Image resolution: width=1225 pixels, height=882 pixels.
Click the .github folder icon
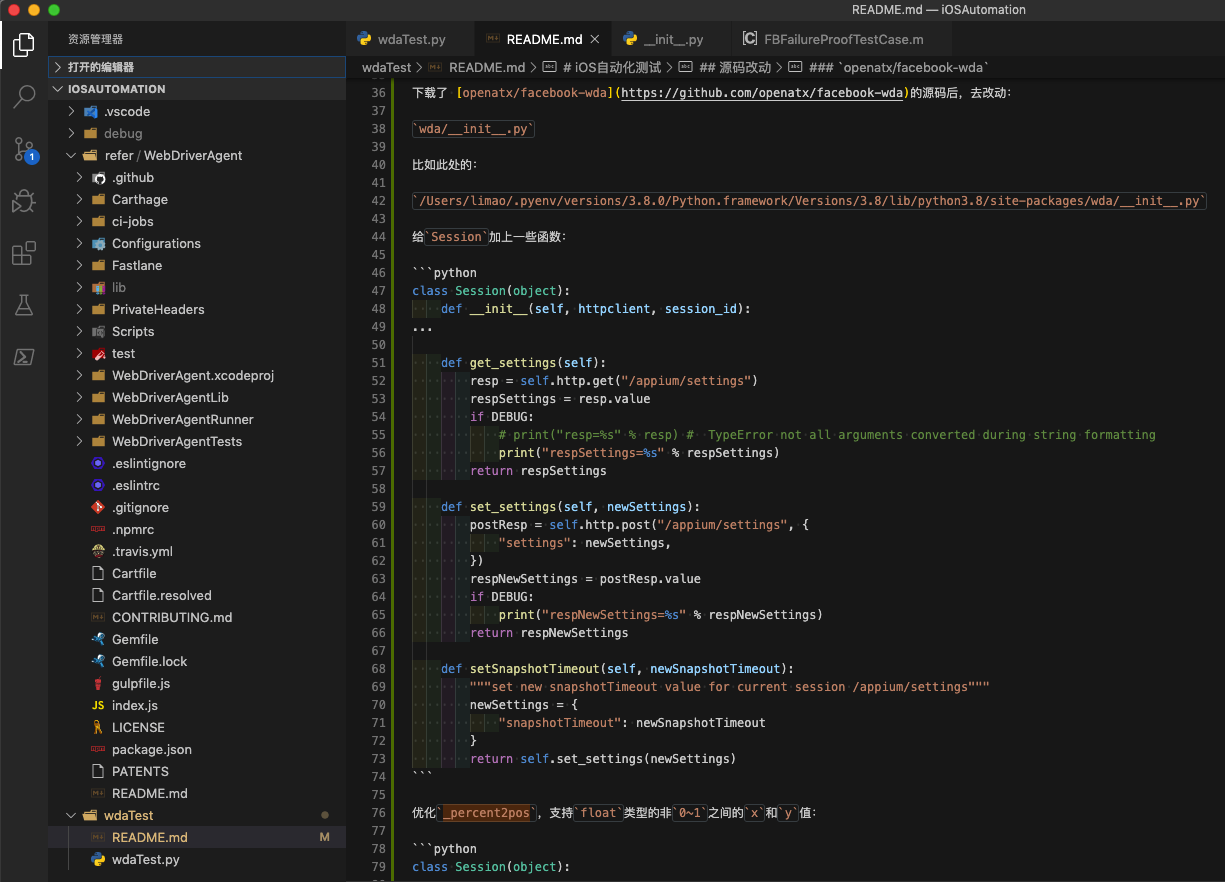pos(98,177)
